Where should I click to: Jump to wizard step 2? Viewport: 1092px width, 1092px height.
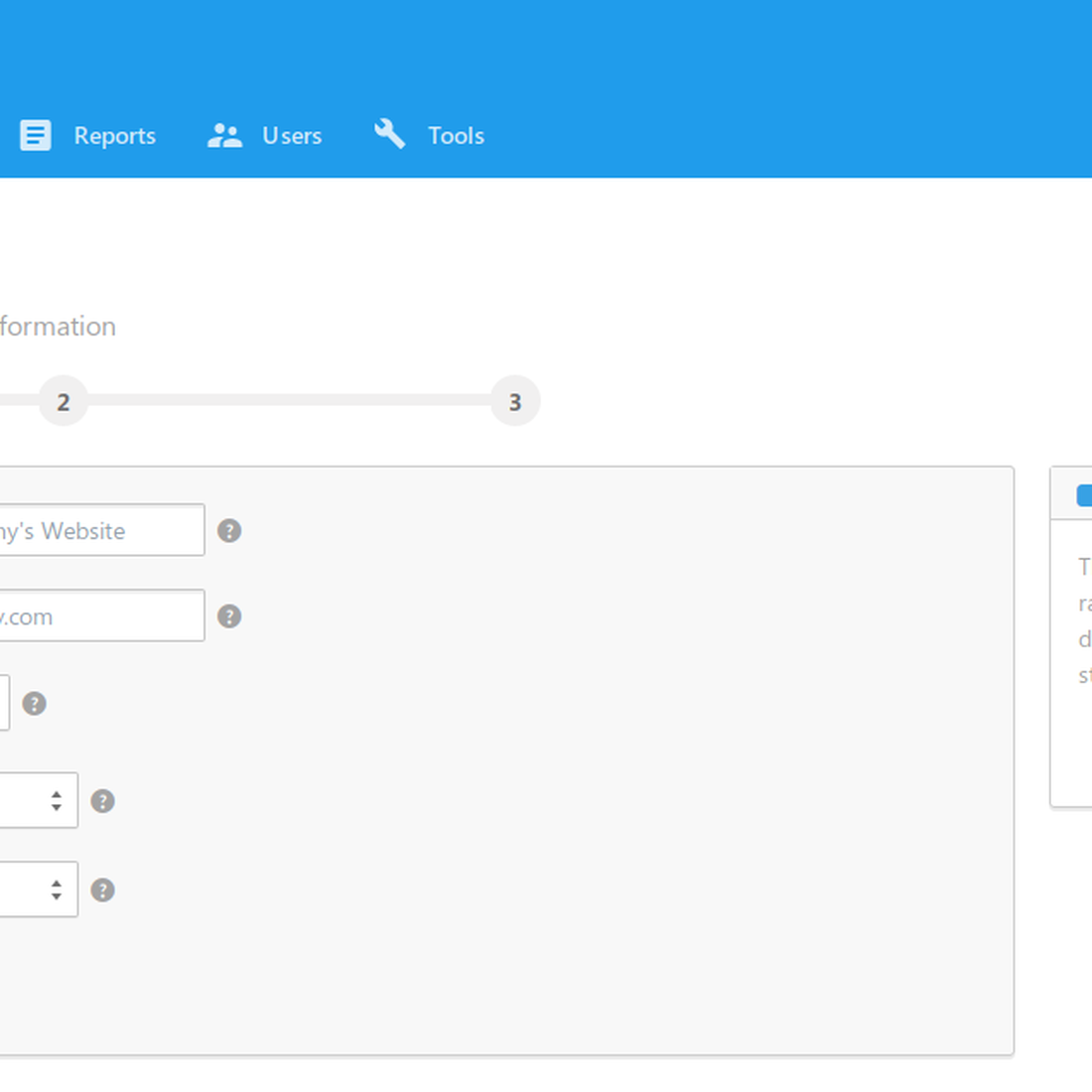point(64,401)
